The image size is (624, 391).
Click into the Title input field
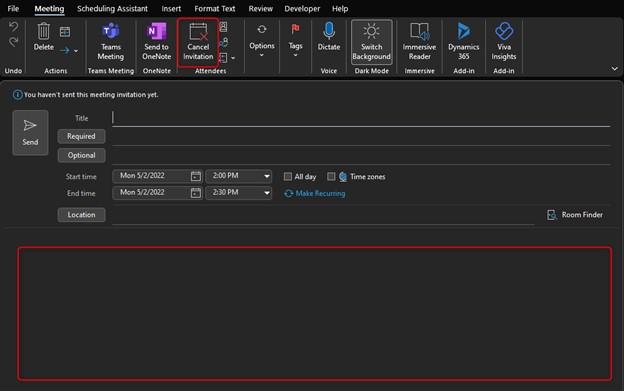click(361, 118)
